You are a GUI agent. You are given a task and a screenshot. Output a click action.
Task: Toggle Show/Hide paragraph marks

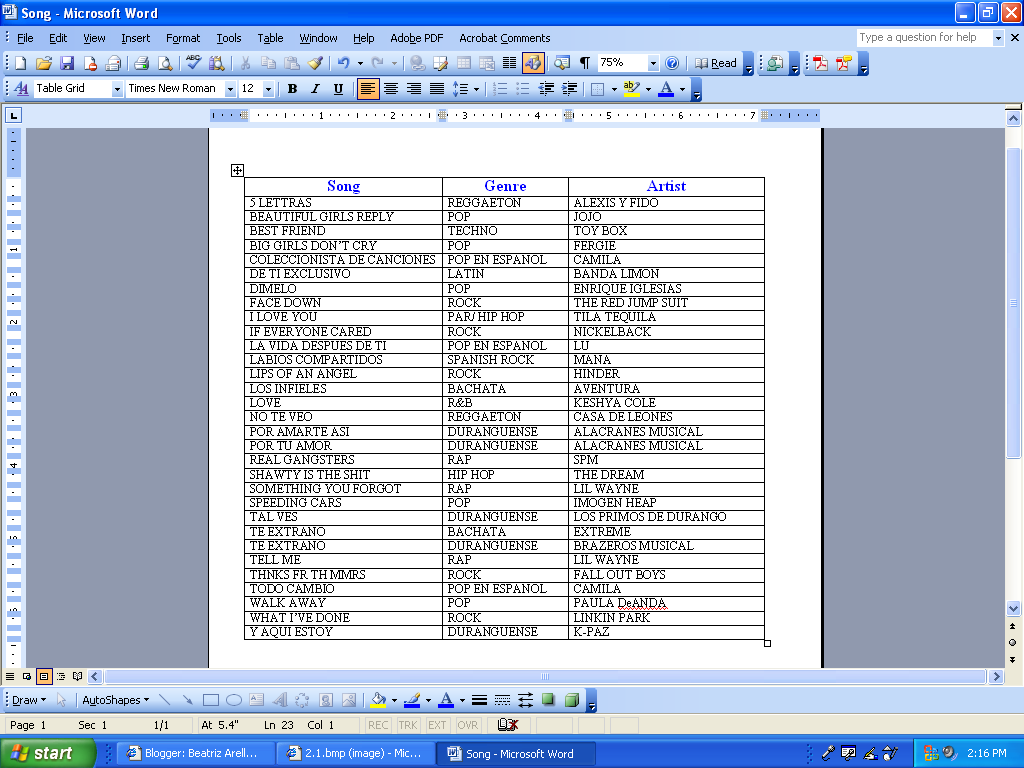click(584, 63)
